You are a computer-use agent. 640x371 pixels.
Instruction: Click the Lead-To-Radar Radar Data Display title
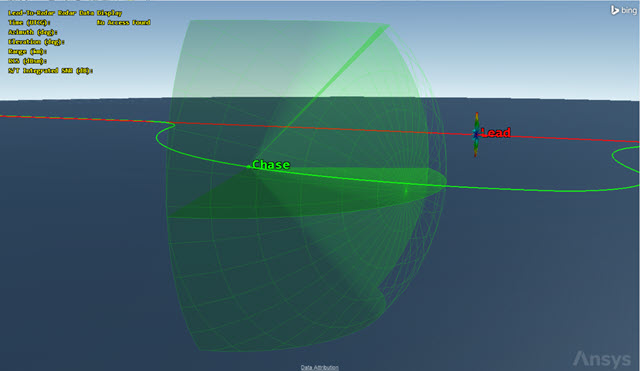[65, 13]
